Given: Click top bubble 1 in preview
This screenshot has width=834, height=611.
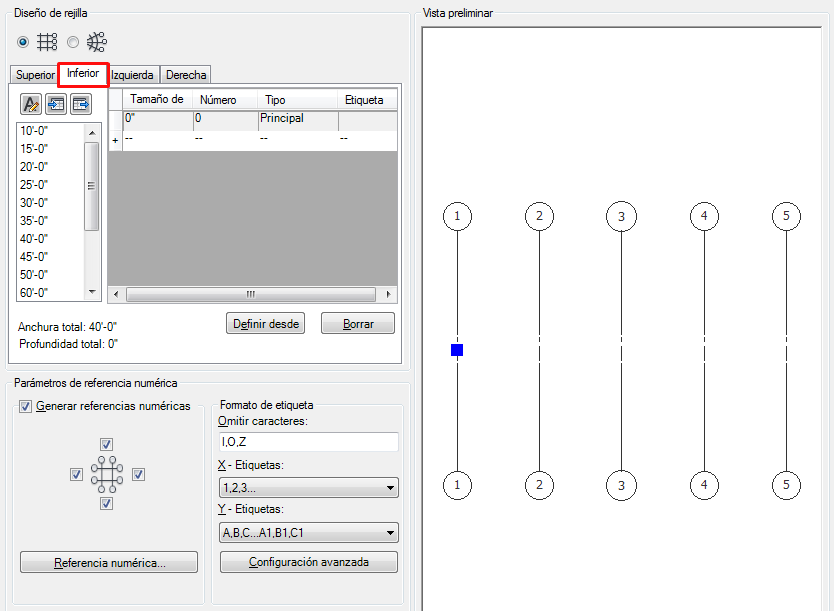Looking at the screenshot, I should (x=457, y=216).
